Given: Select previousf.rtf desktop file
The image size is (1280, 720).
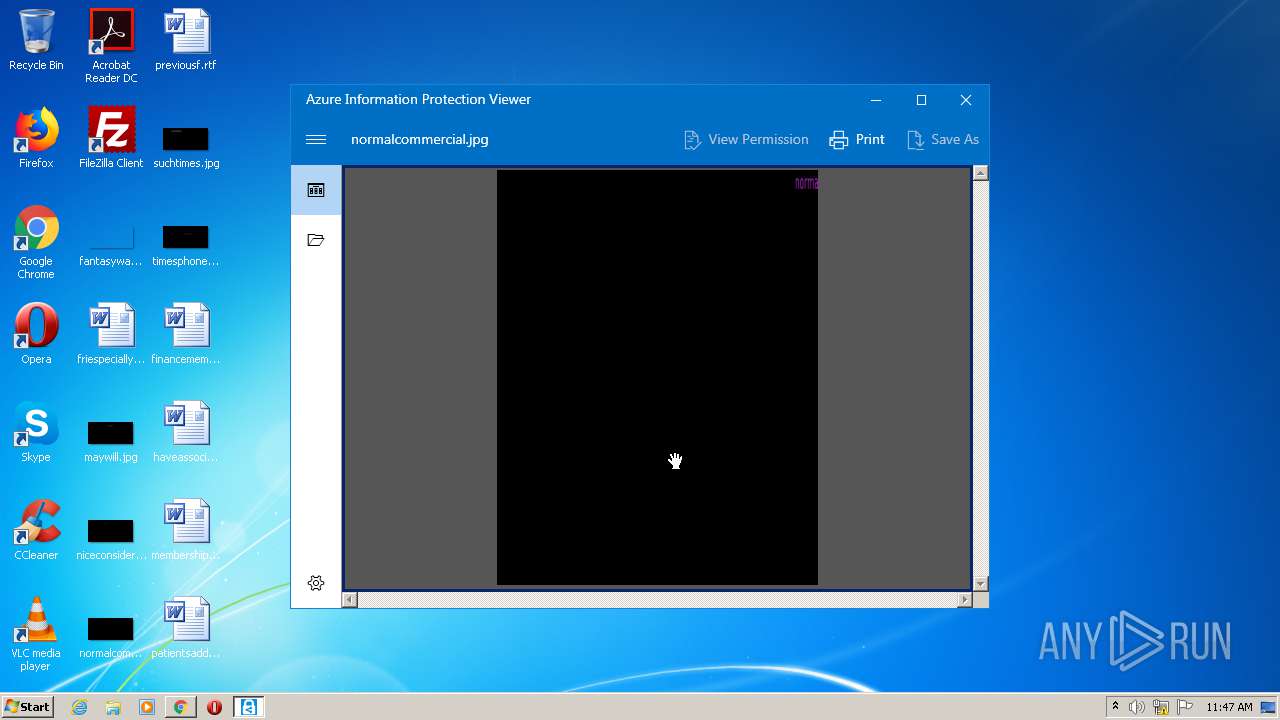Looking at the screenshot, I should [186, 40].
